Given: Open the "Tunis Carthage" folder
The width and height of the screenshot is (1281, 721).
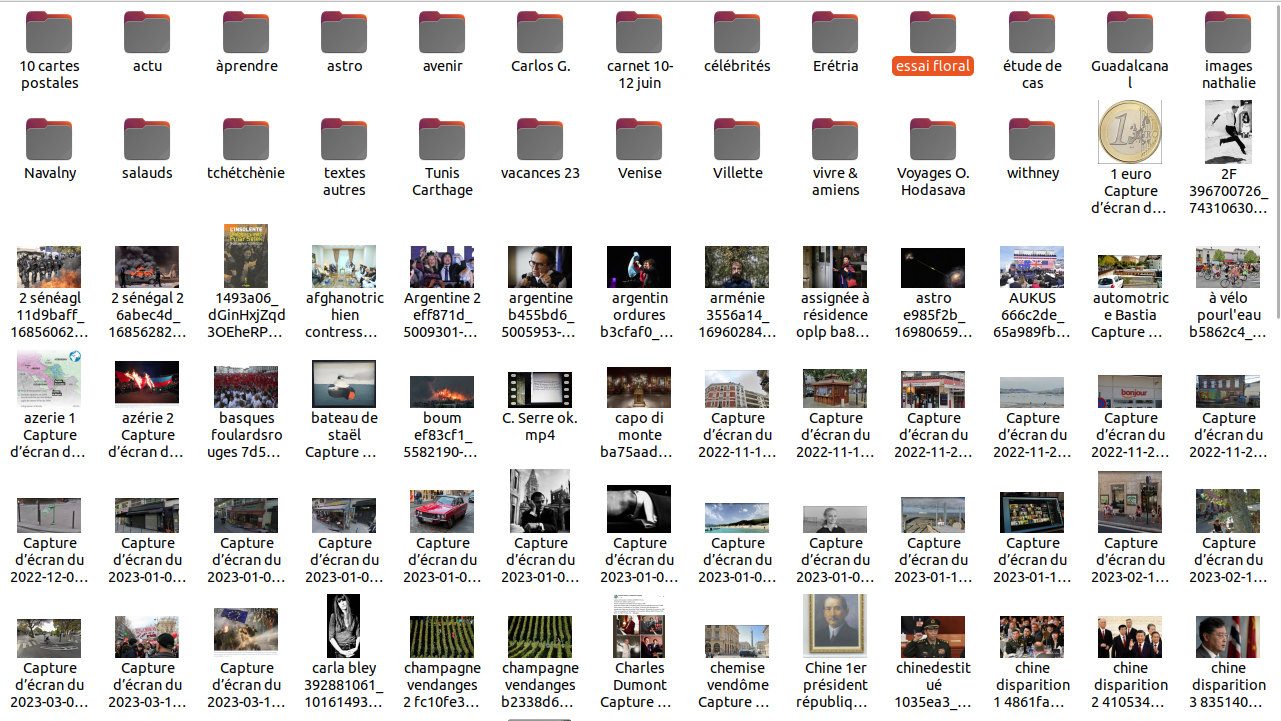Looking at the screenshot, I should [442, 140].
